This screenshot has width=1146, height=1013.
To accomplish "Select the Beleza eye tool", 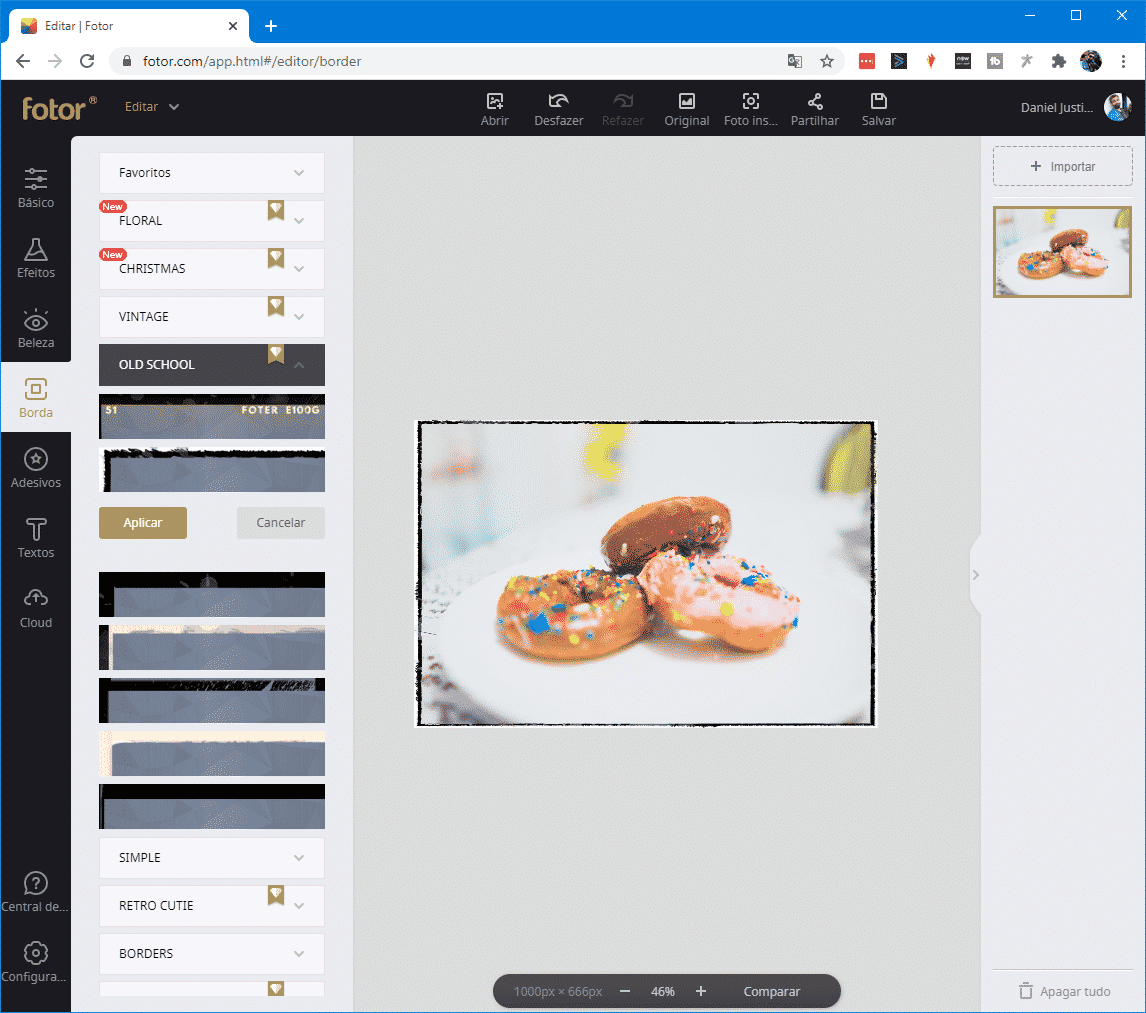I will [x=36, y=328].
